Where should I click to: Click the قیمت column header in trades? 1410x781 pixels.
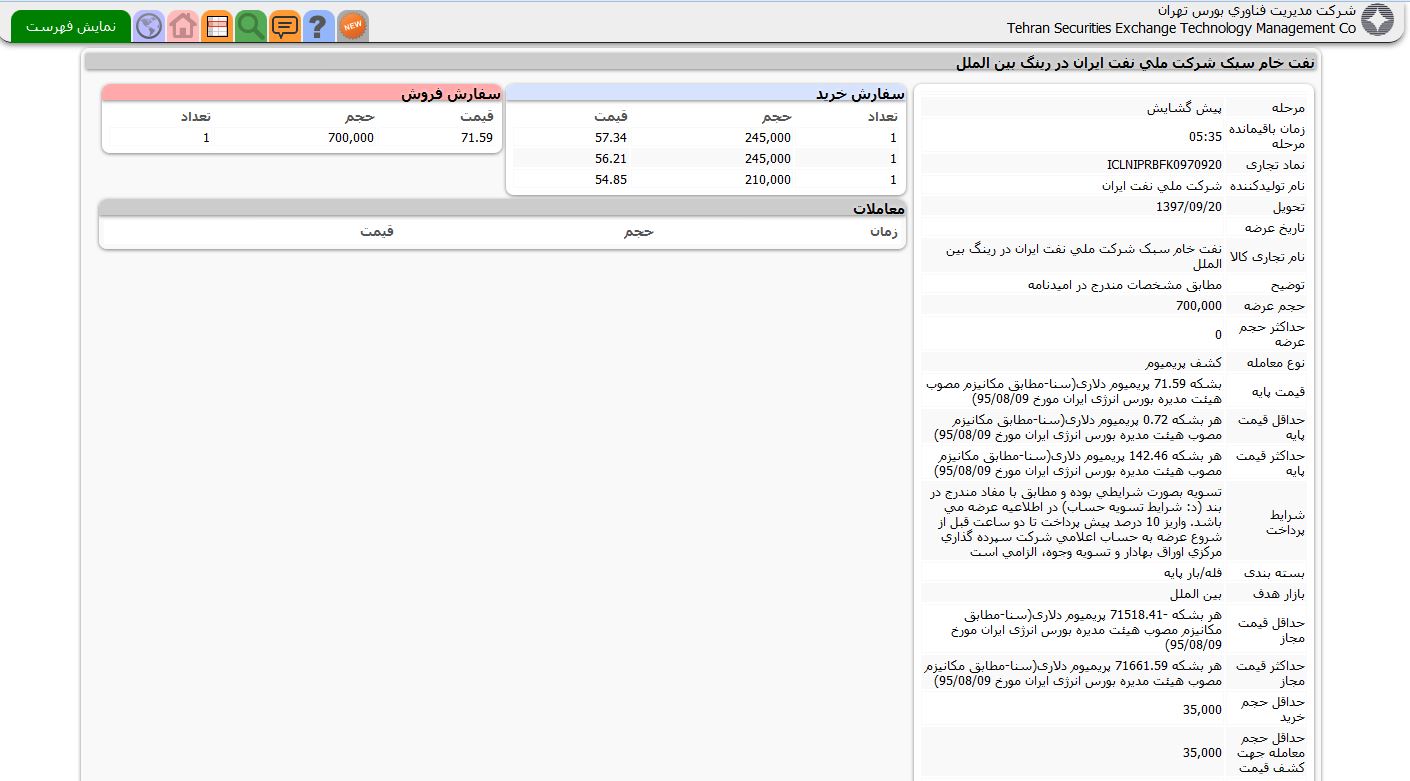pos(377,232)
